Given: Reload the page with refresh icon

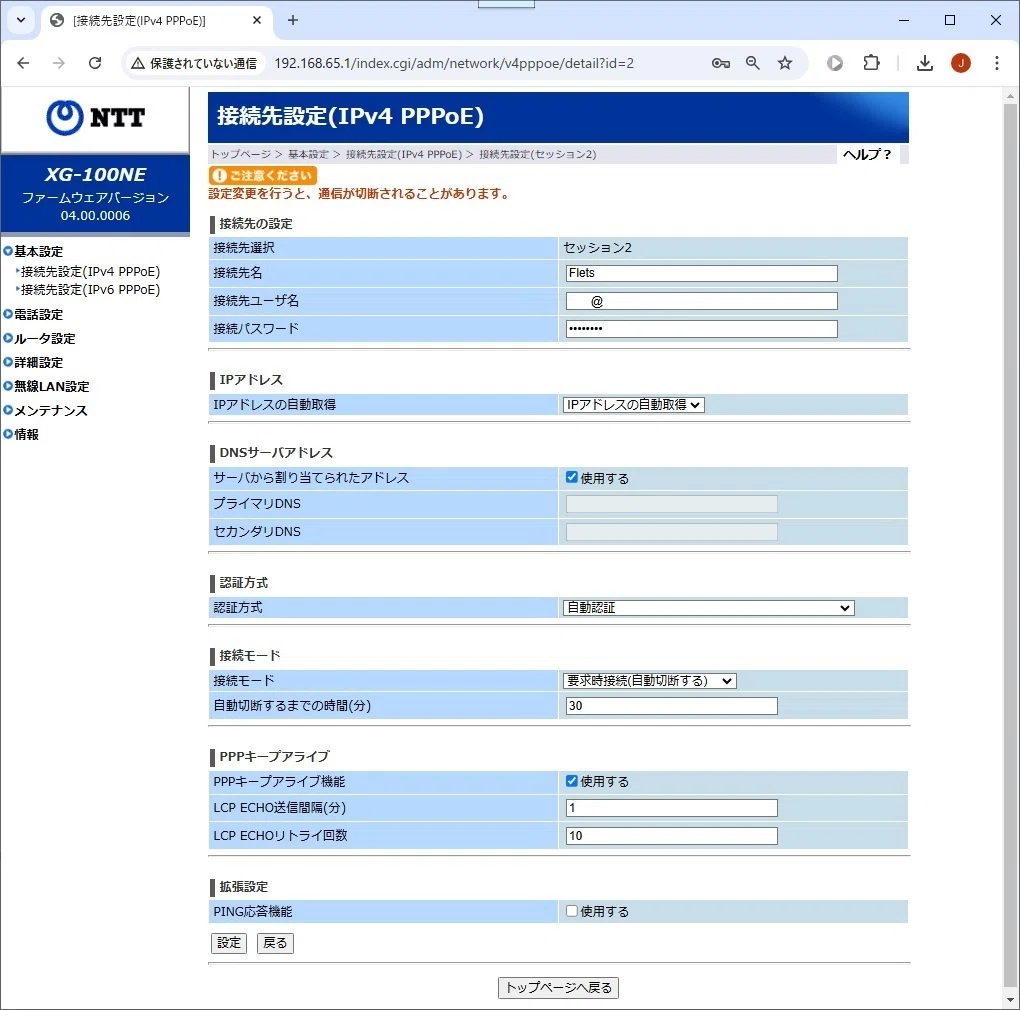Looking at the screenshot, I should (x=95, y=63).
